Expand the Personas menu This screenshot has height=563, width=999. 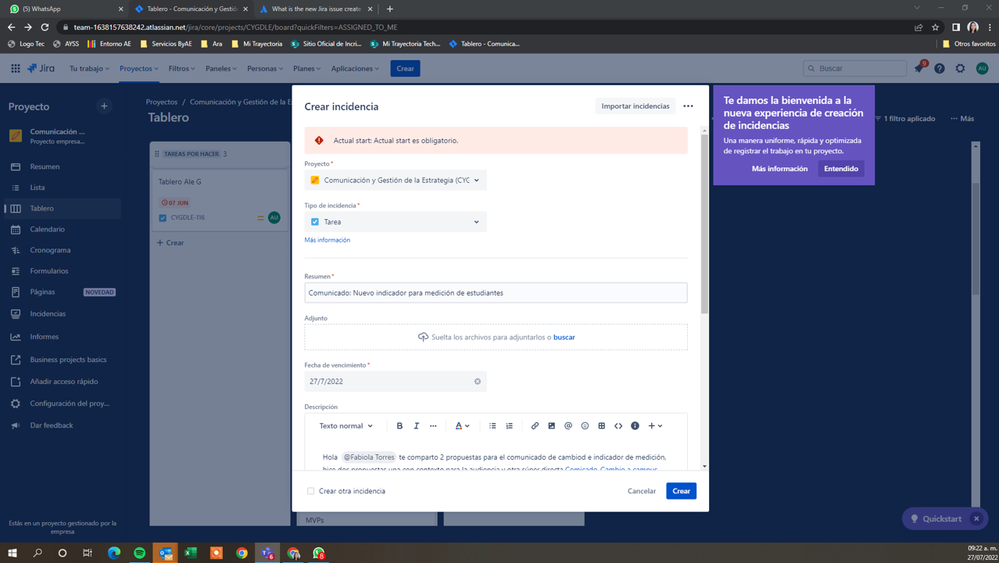tap(265, 68)
